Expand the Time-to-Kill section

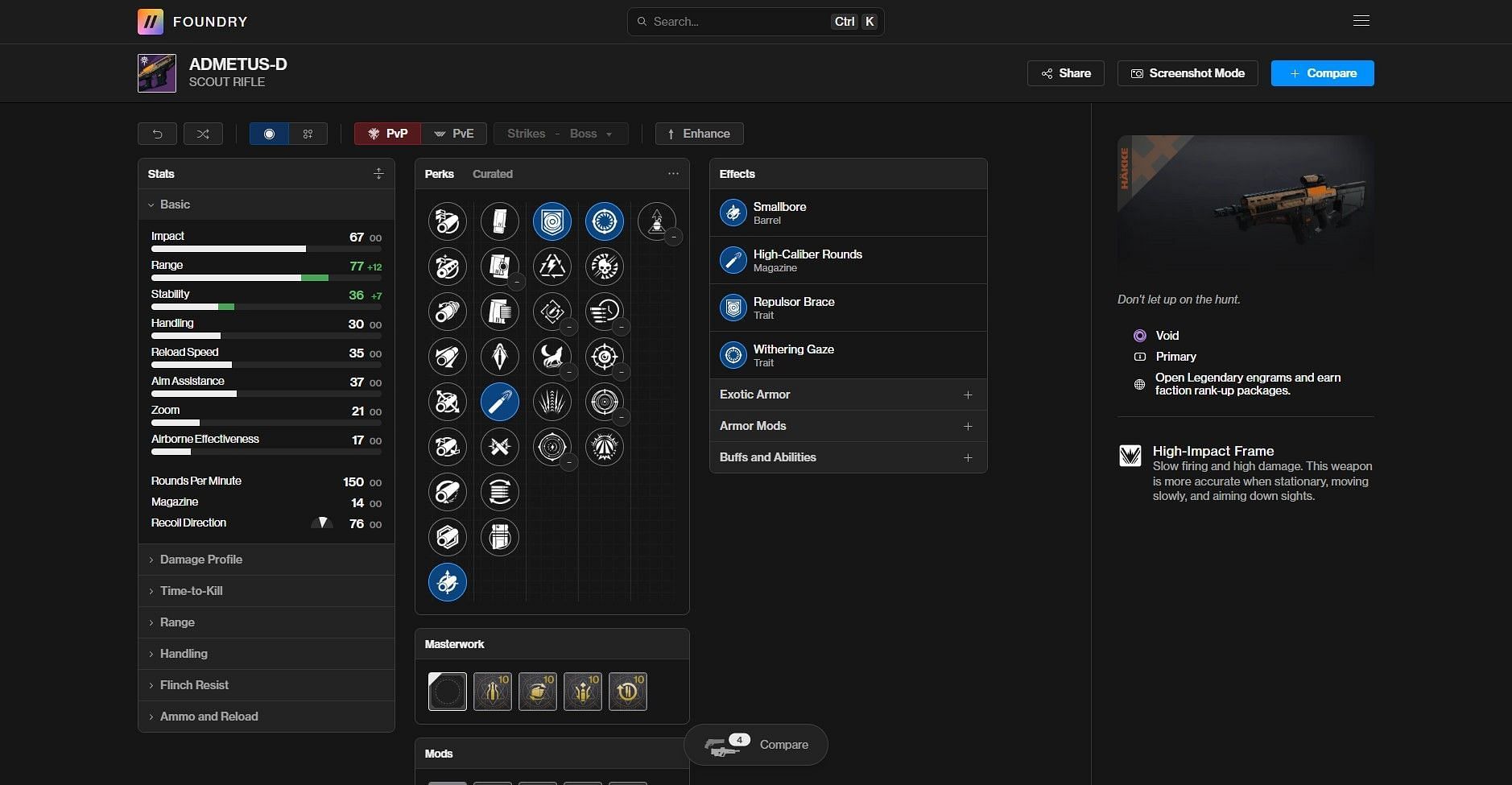(x=266, y=591)
